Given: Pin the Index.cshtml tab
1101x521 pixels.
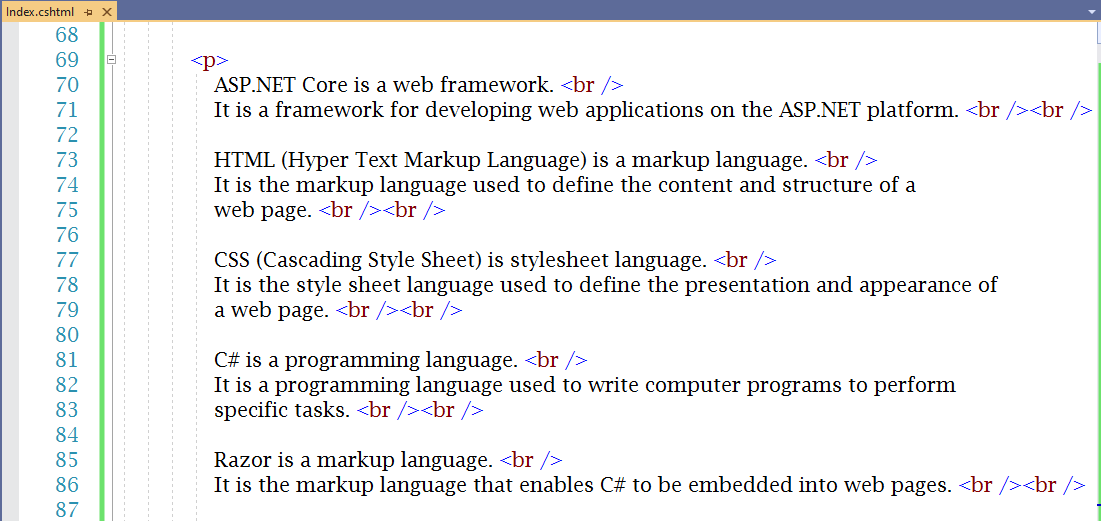Looking at the screenshot, I should (88, 12).
